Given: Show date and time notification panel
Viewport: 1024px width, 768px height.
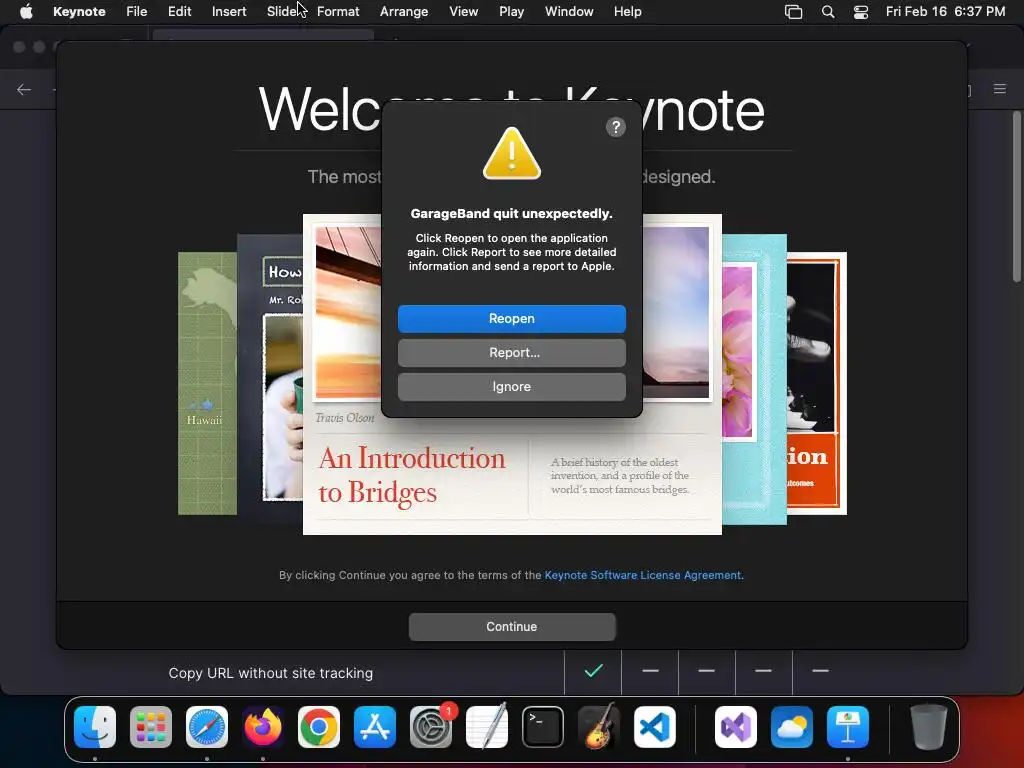Looking at the screenshot, I should tap(945, 12).
